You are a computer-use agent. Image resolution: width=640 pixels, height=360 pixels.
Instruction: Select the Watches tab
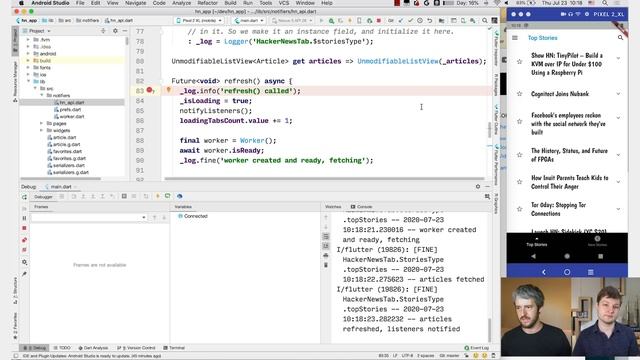point(333,207)
